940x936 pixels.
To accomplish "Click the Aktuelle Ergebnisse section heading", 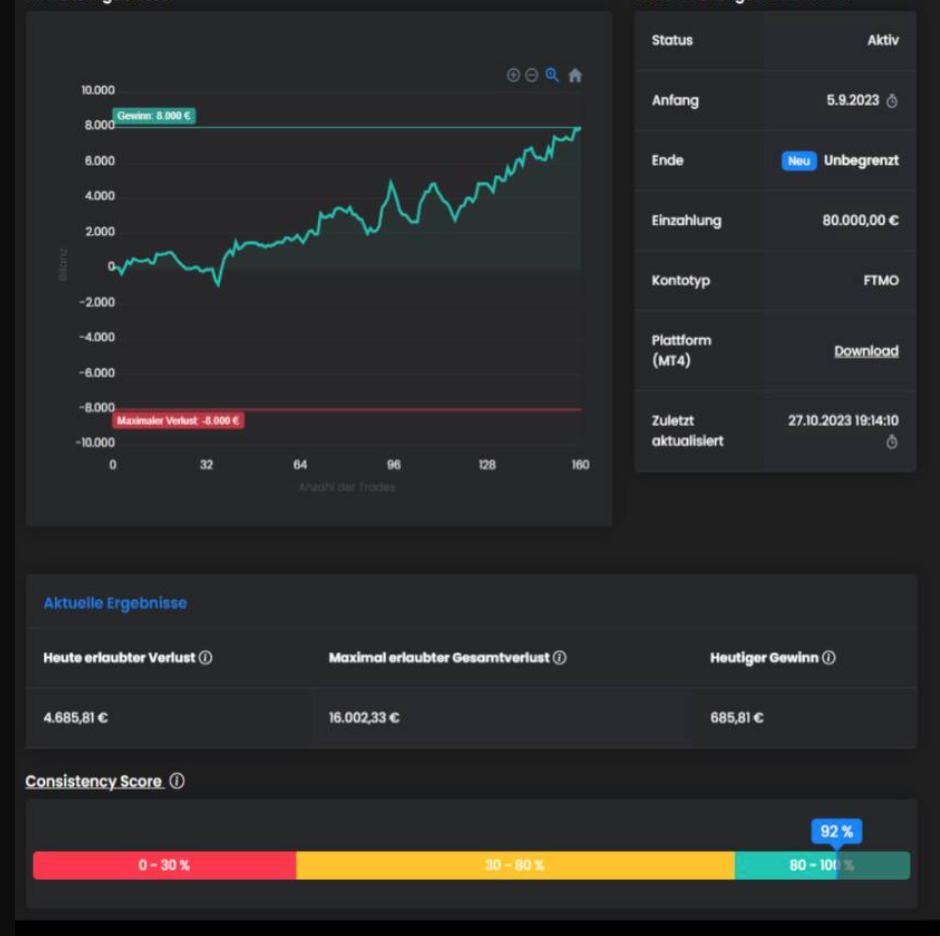I will [x=115, y=603].
